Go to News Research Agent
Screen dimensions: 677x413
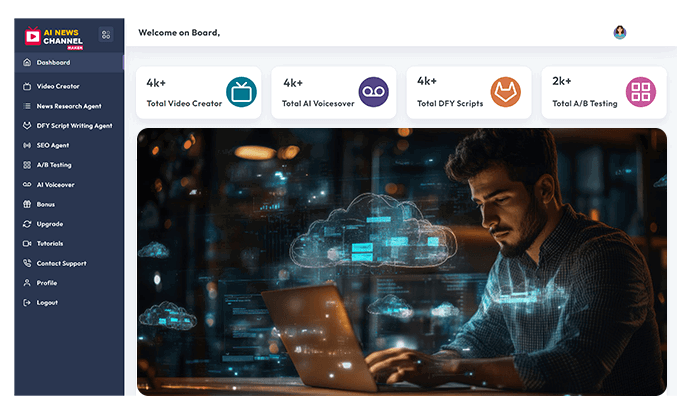pos(68,106)
